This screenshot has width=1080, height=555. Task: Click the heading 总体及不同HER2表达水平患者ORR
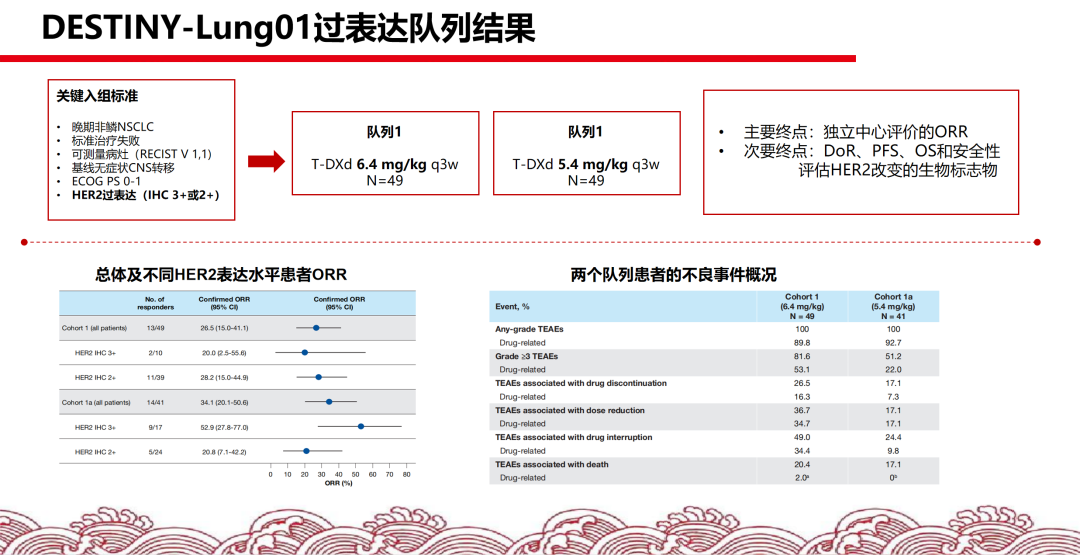click(x=220, y=275)
